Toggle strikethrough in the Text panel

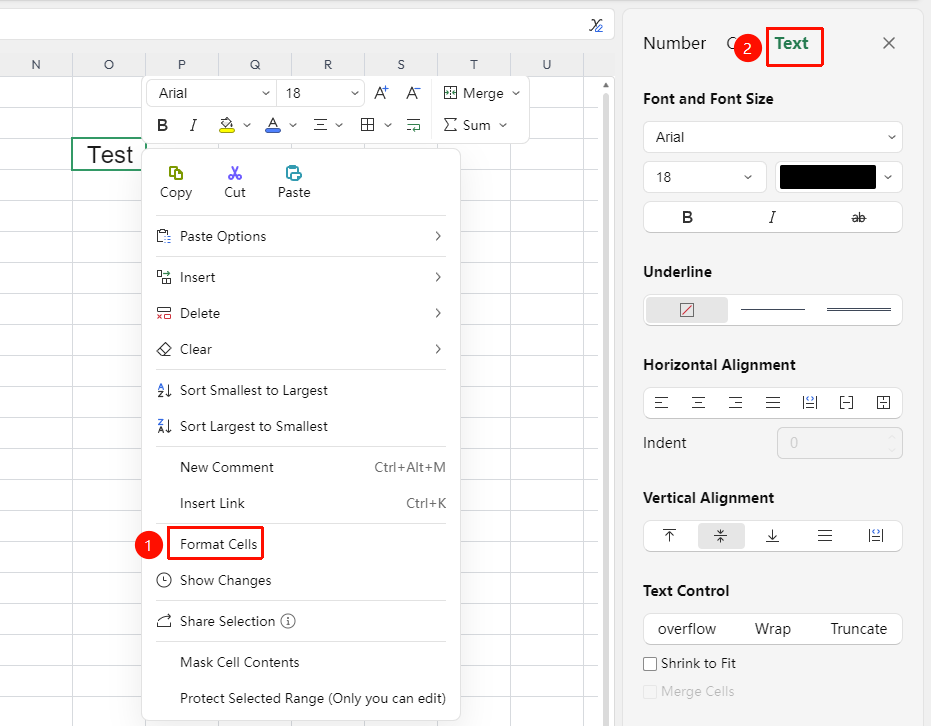click(x=859, y=218)
